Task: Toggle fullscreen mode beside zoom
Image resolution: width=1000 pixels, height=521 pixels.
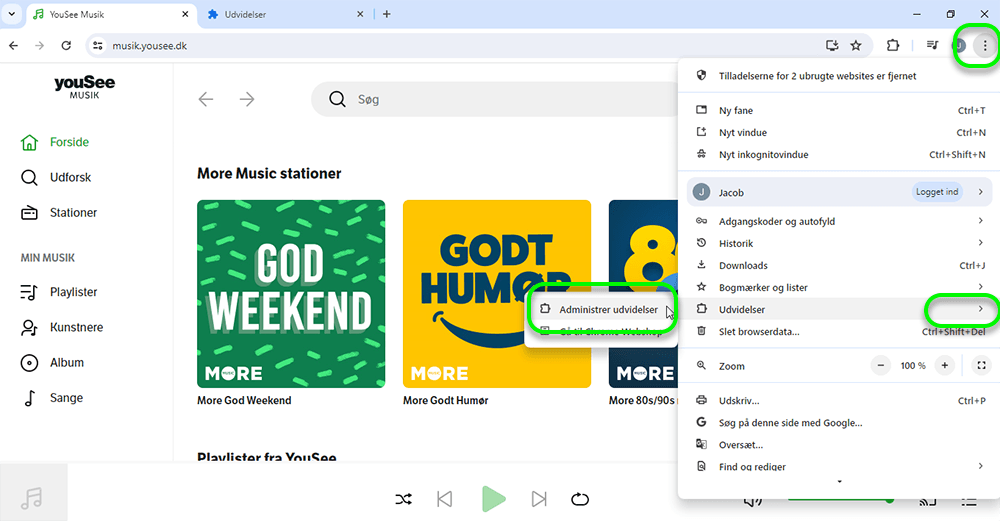Action: [x=981, y=366]
